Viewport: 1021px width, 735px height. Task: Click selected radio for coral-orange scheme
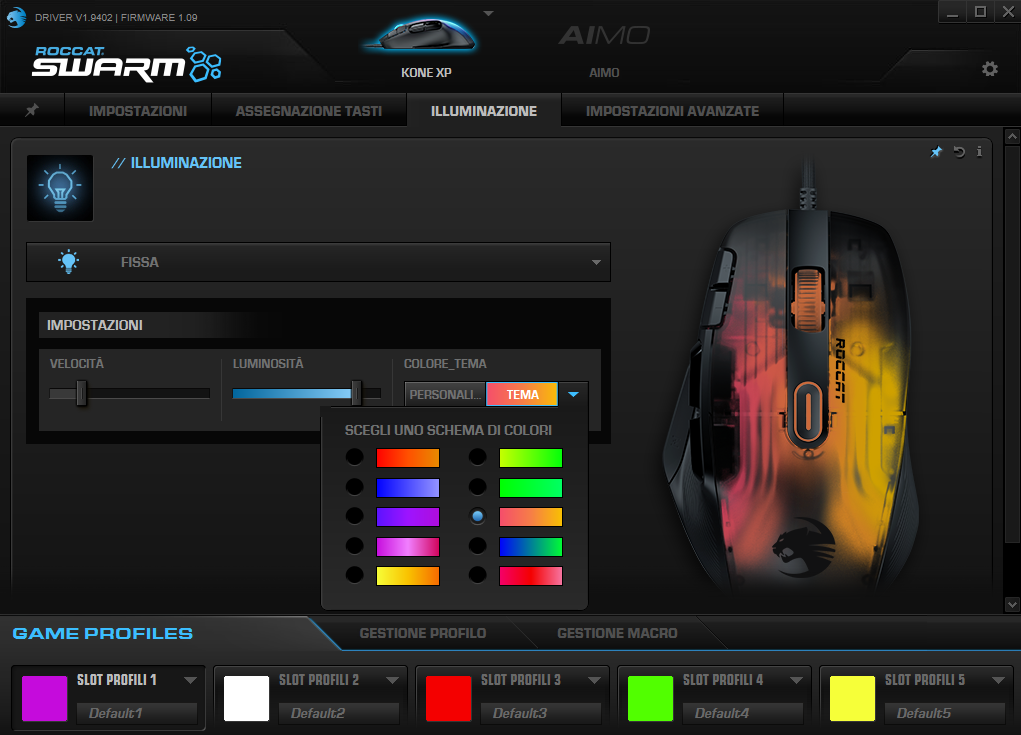[477, 516]
